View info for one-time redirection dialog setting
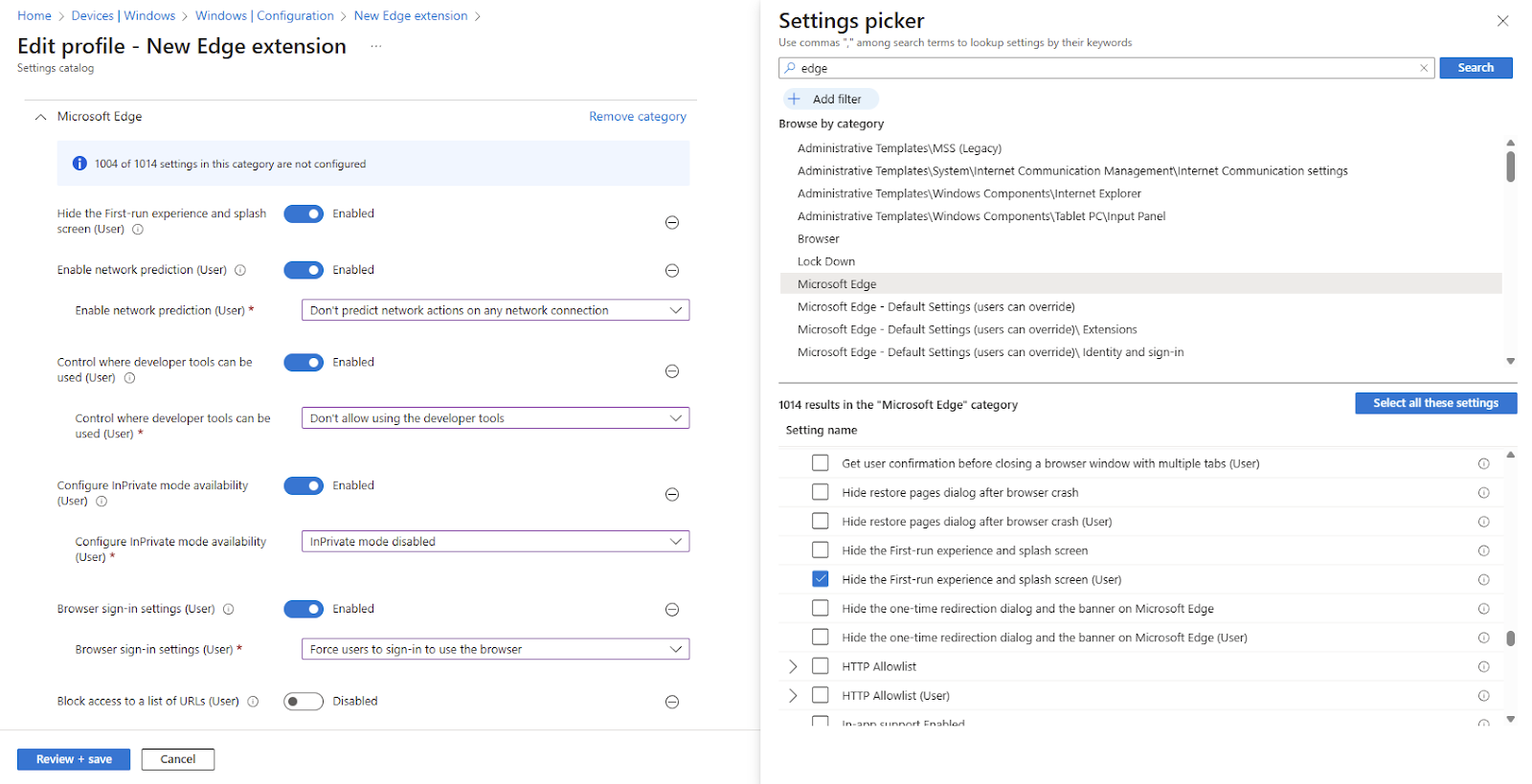The height and width of the screenshot is (784, 1532). tap(1483, 609)
